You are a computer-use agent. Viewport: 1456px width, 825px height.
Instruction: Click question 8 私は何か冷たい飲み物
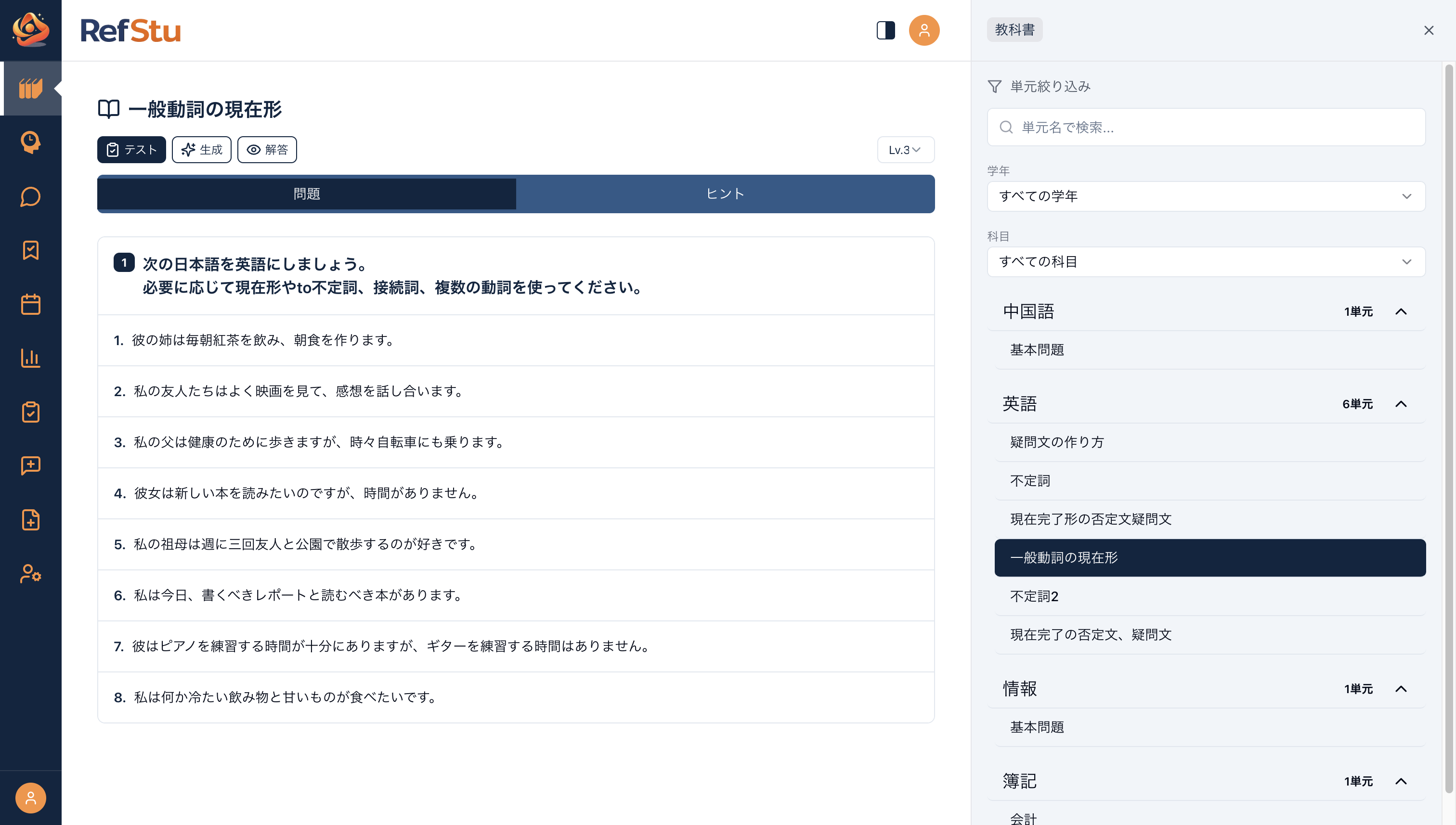point(516,697)
